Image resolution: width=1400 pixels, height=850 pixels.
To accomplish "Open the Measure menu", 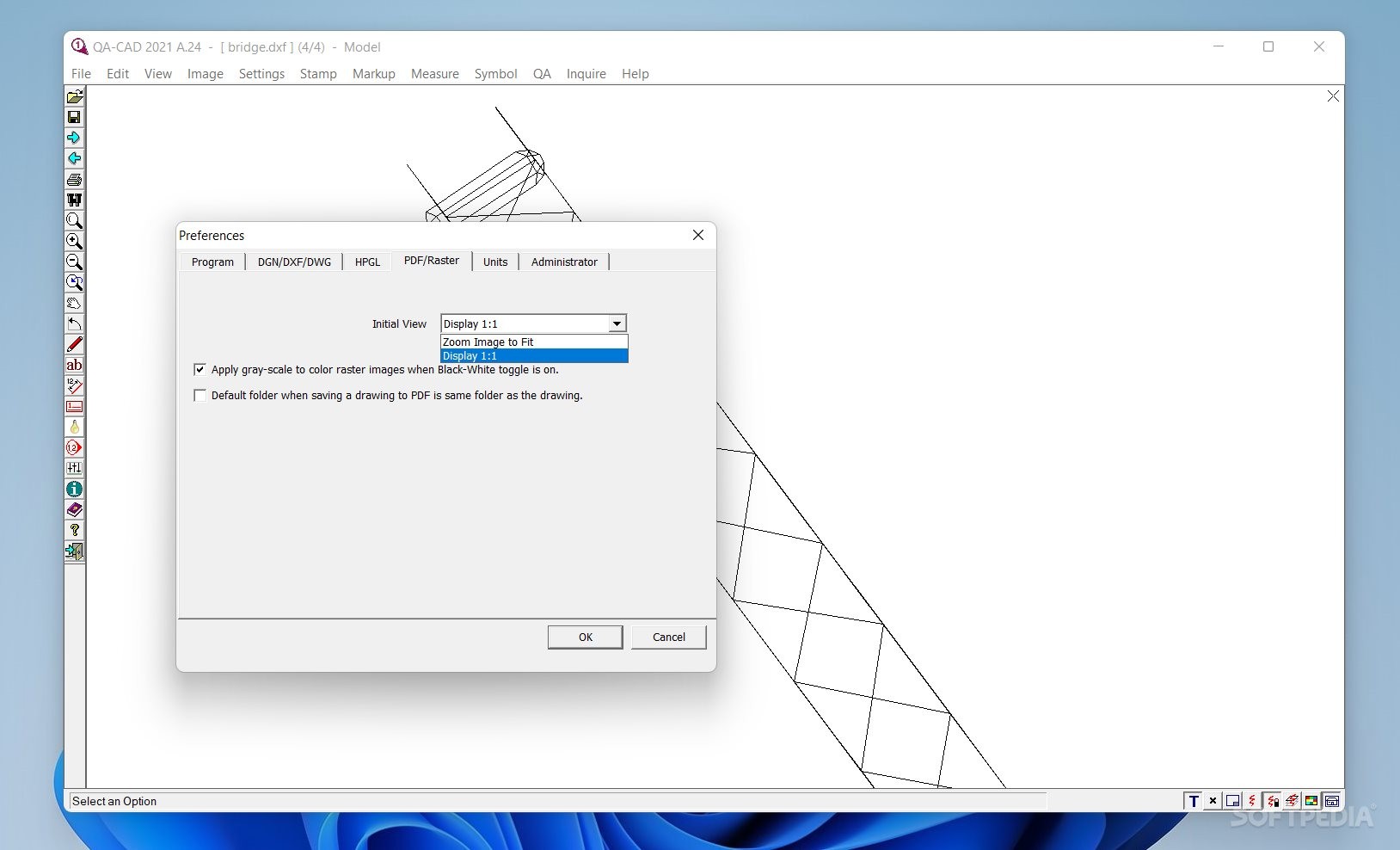I will tap(435, 74).
